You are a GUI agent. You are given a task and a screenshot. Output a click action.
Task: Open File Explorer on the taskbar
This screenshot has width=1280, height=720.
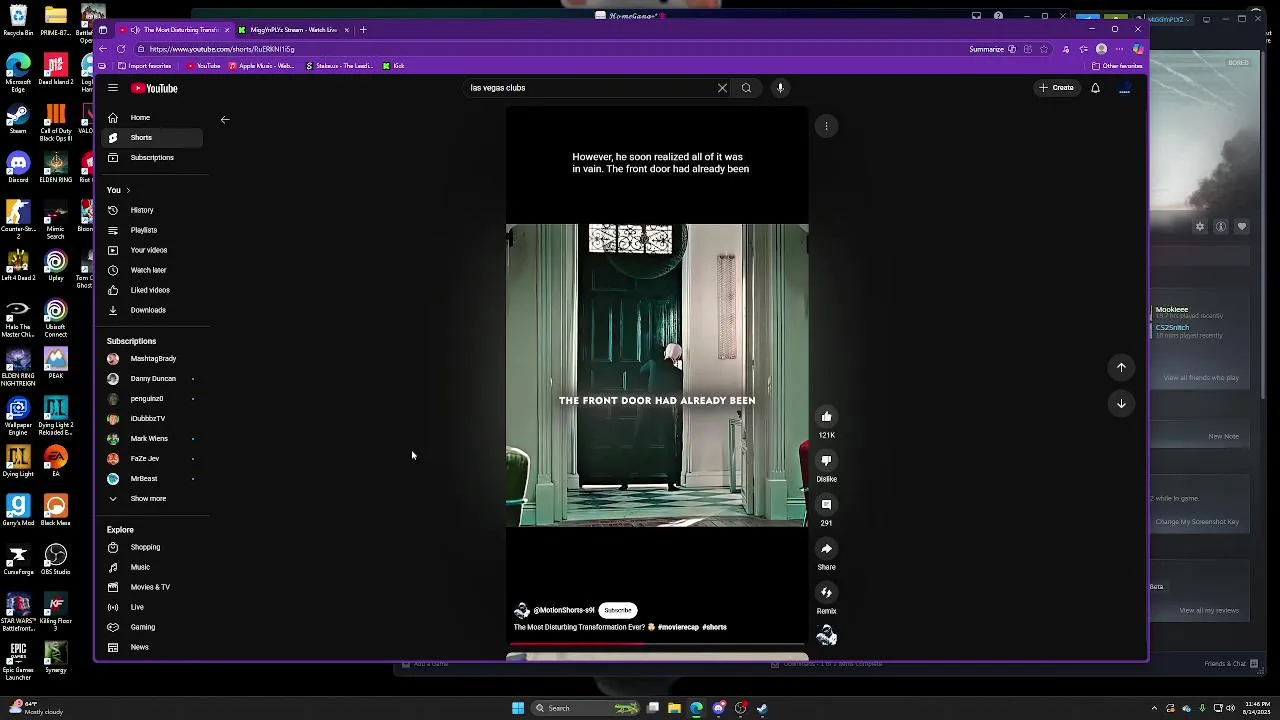tap(674, 708)
